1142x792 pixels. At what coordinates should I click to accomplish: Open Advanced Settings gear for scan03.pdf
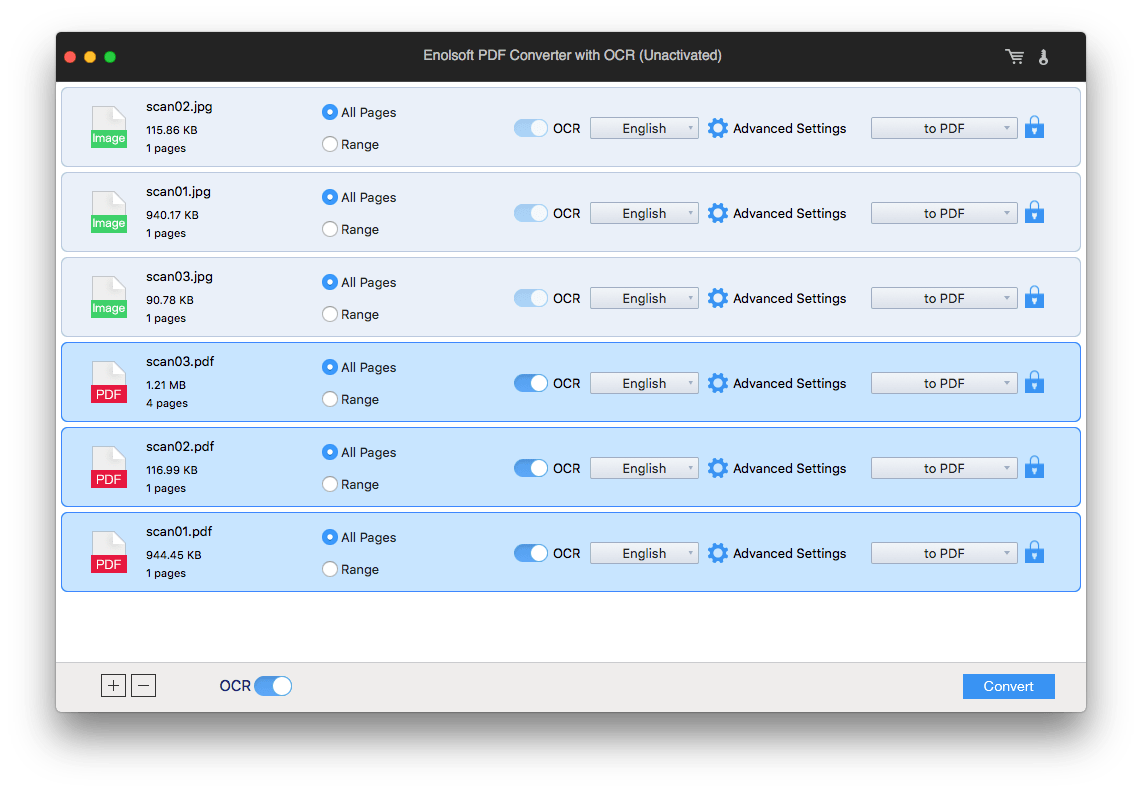[717, 383]
